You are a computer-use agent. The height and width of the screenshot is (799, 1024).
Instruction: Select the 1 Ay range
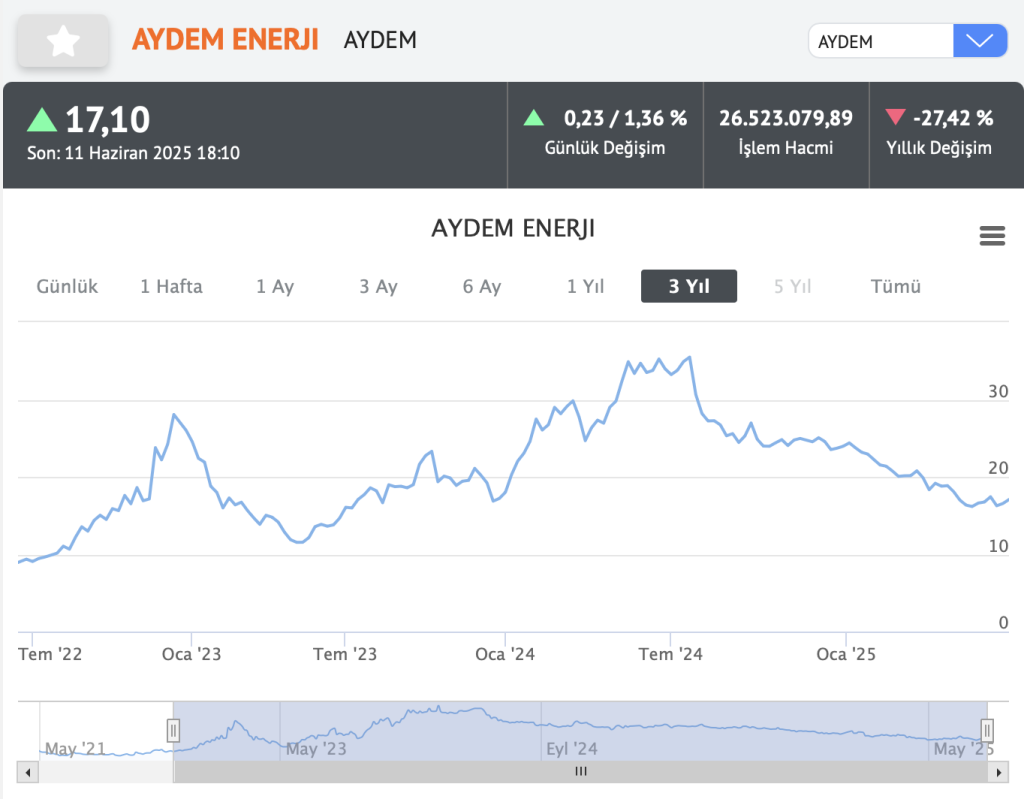click(275, 286)
